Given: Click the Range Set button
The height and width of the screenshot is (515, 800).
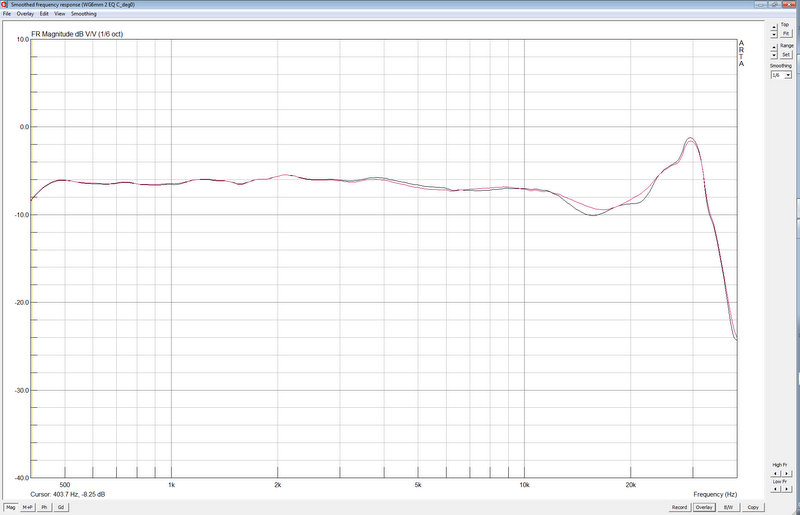Looking at the screenshot, I should [x=786, y=55].
